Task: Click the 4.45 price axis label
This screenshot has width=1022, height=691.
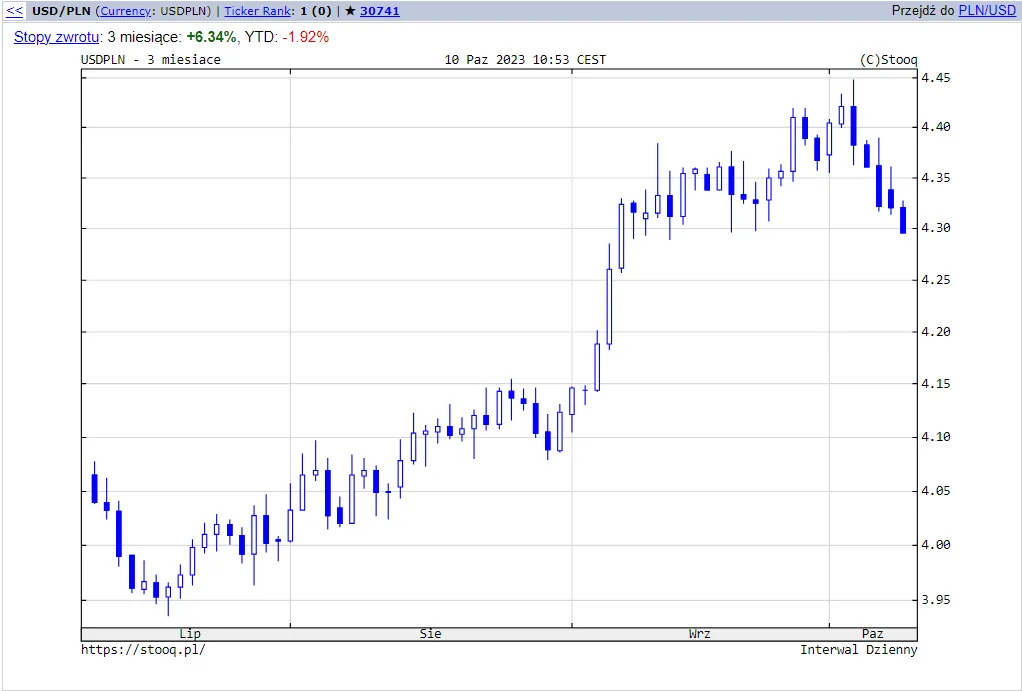Action: point(935,78)
